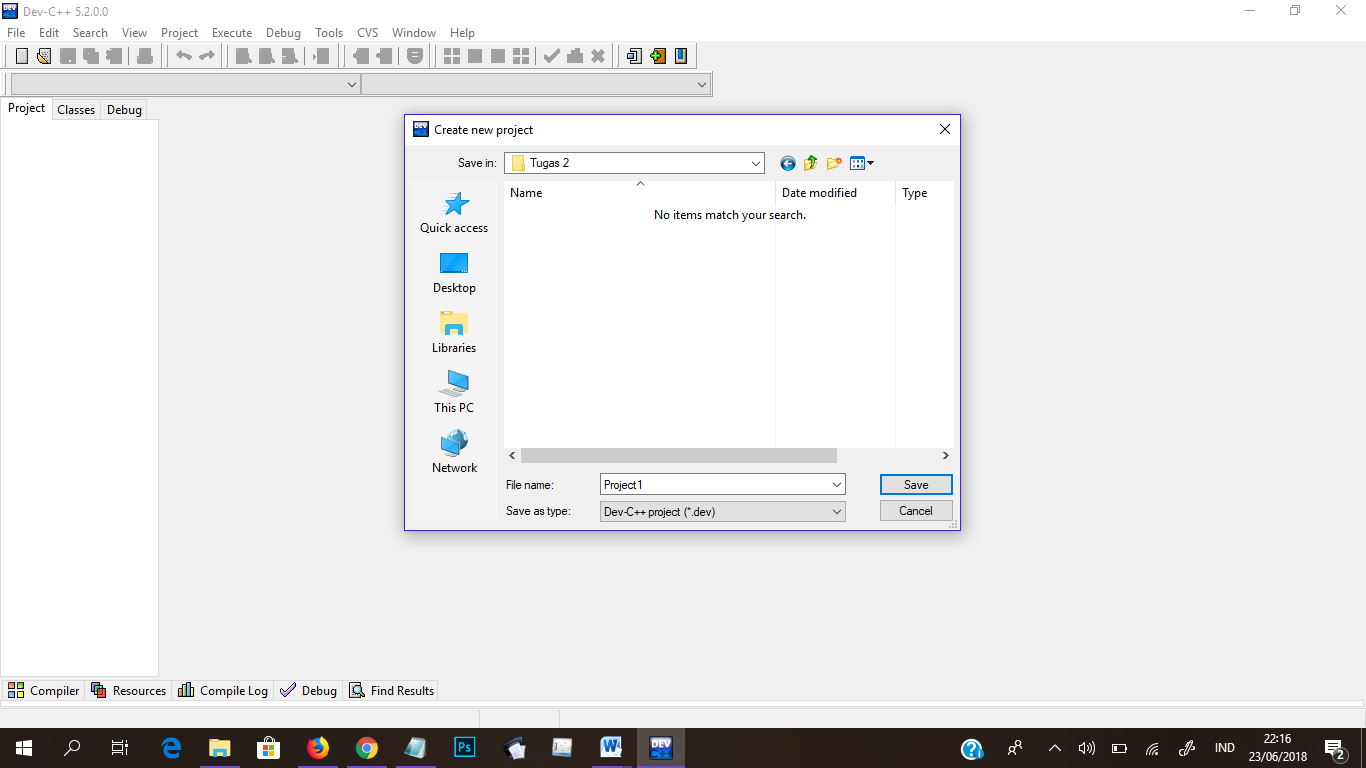The width and height of the screenshot is (1366, 768).
Task: Click the toolbar icon left of green plus
Action: (634, 56)
